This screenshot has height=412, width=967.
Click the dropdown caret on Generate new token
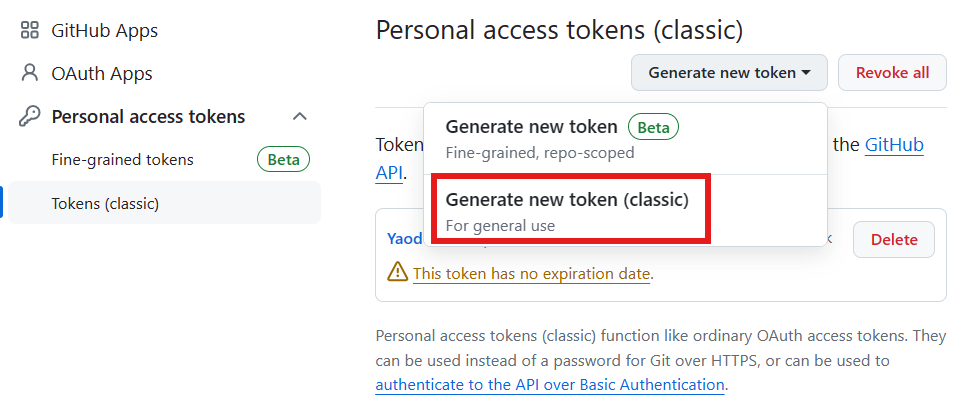(806, 73)
